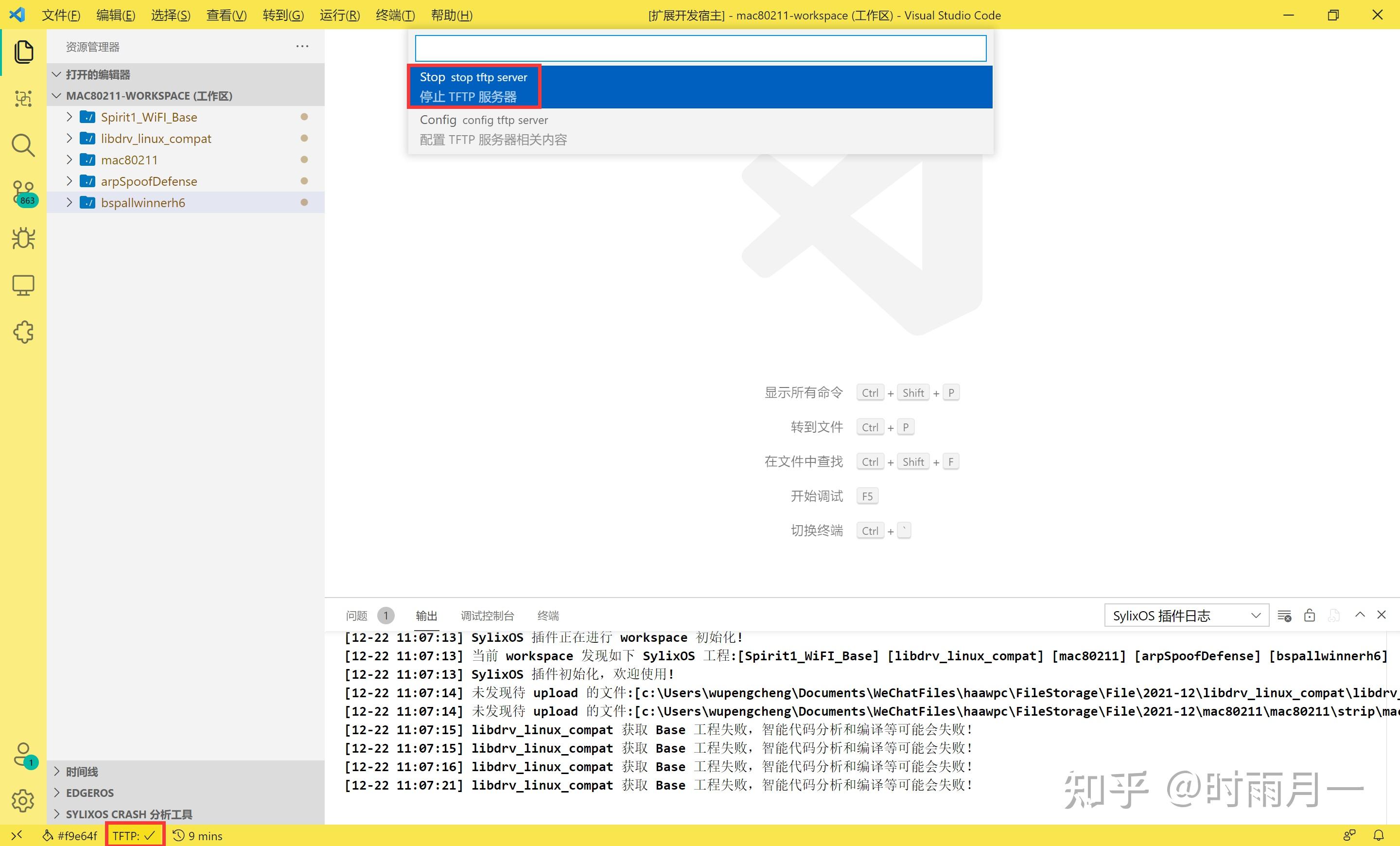
Task: Expand the 时间线 section
Action: (x=185, y=772)
